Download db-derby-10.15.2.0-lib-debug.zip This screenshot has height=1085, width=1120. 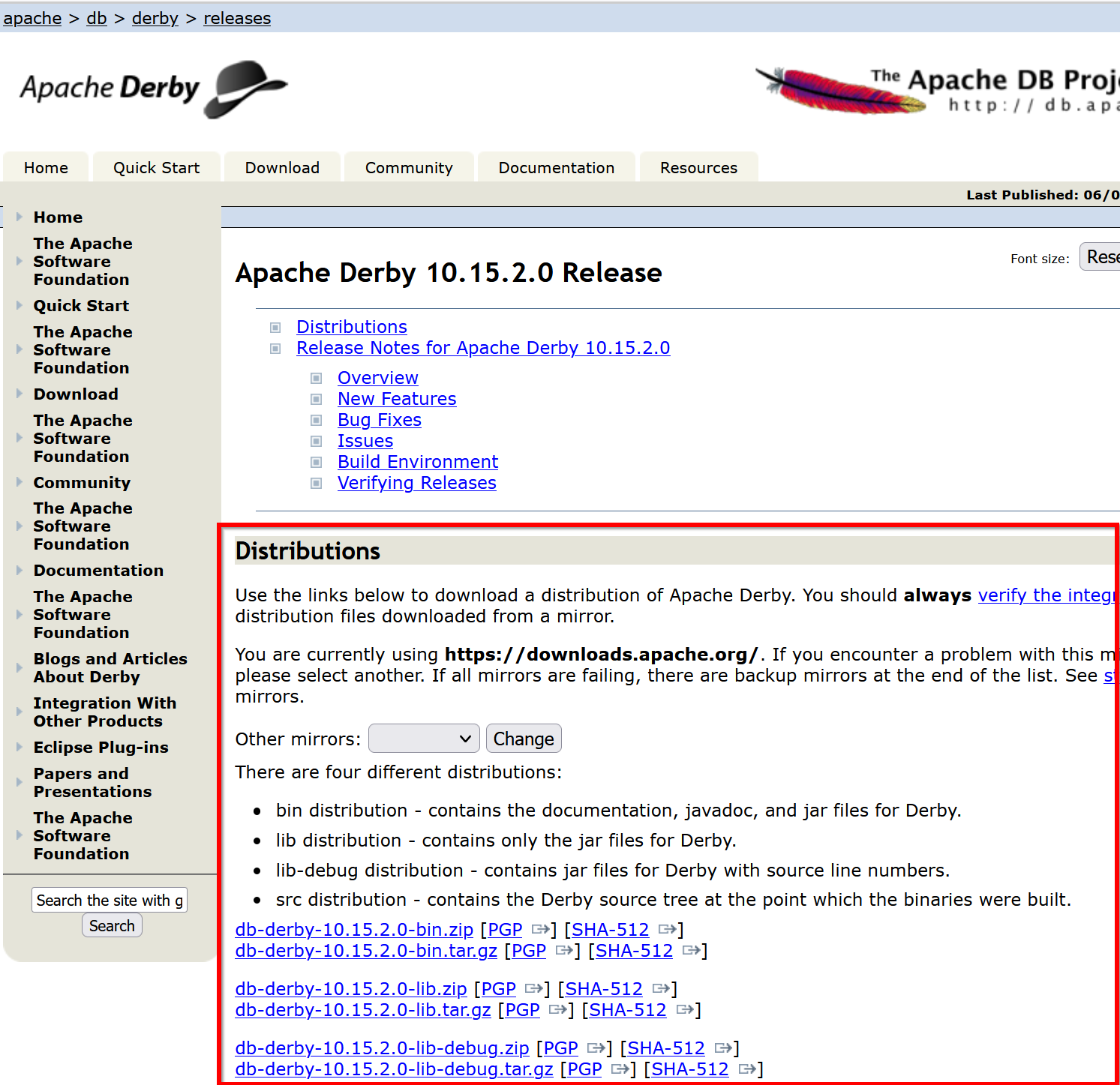coord(383,1048)
